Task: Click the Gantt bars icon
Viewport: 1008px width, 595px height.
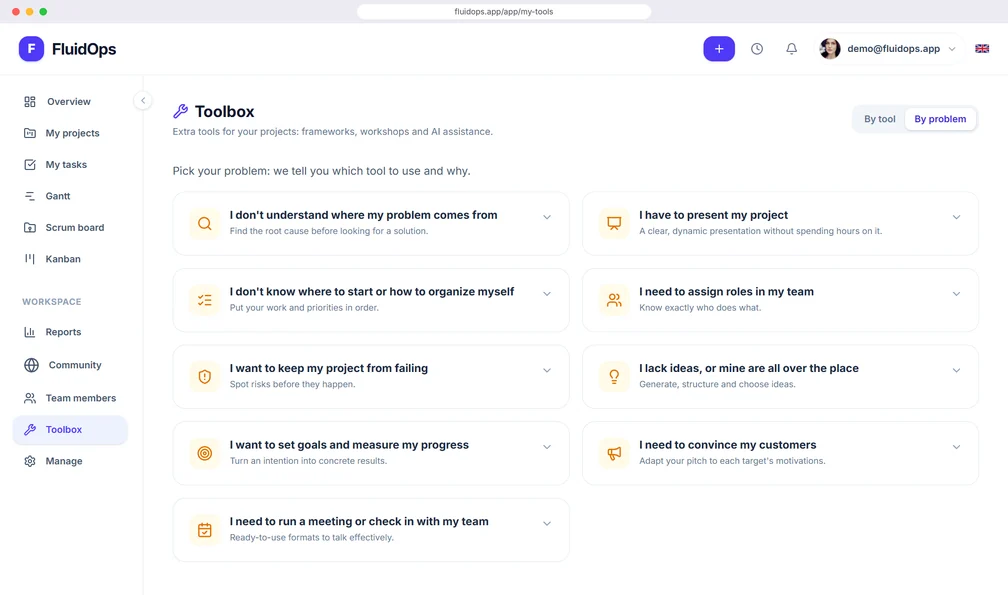Action: click(x=30, y=196)
